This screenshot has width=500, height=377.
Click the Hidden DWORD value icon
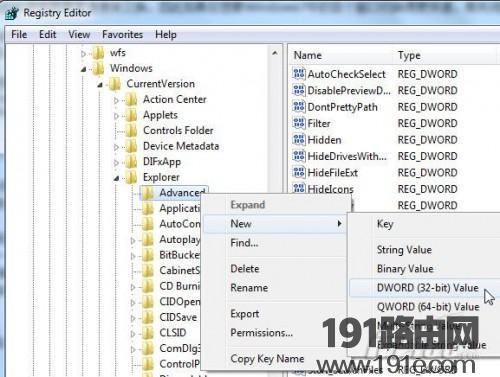299,139
